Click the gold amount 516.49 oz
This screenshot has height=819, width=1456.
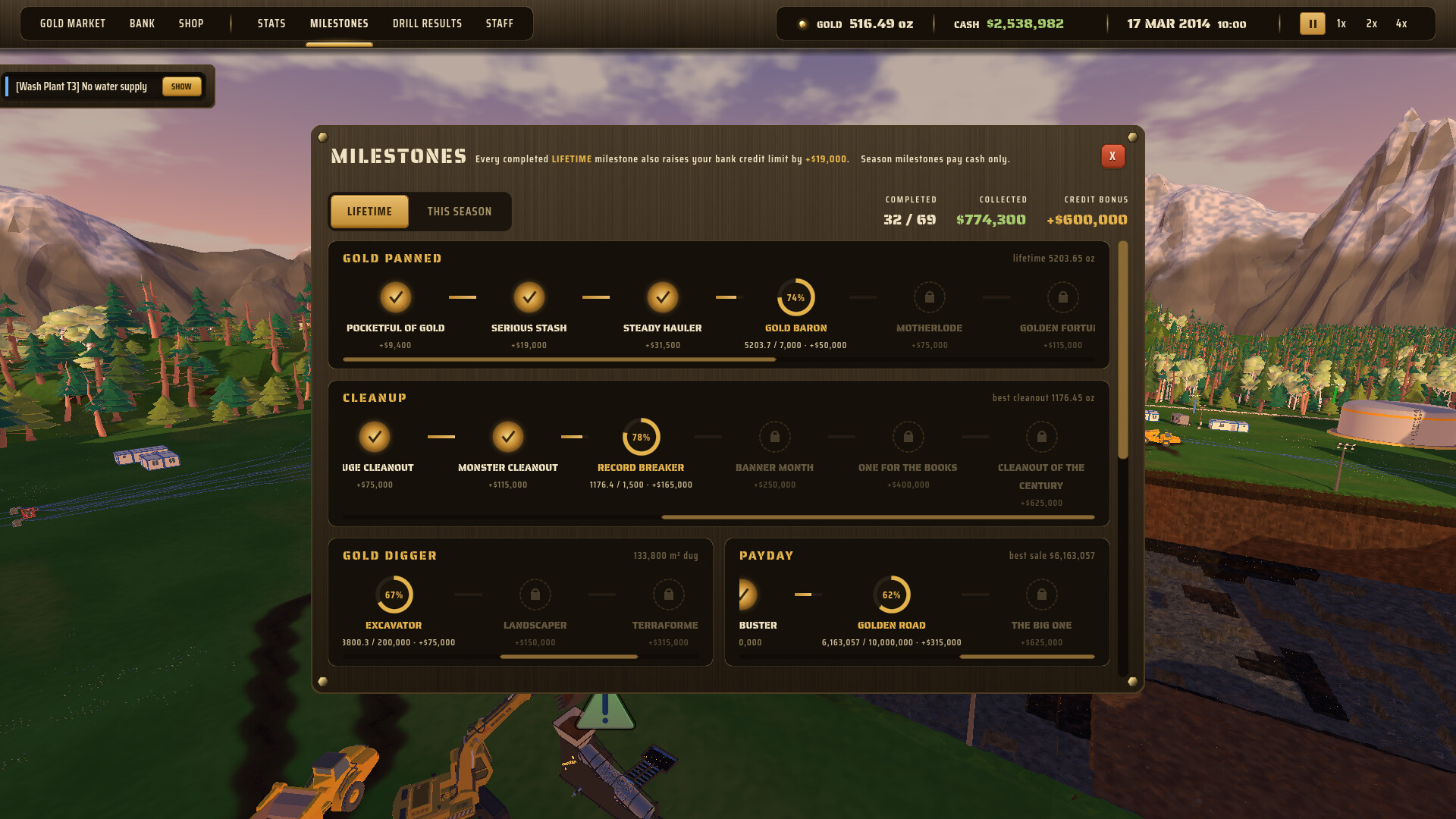click(880, 24)
